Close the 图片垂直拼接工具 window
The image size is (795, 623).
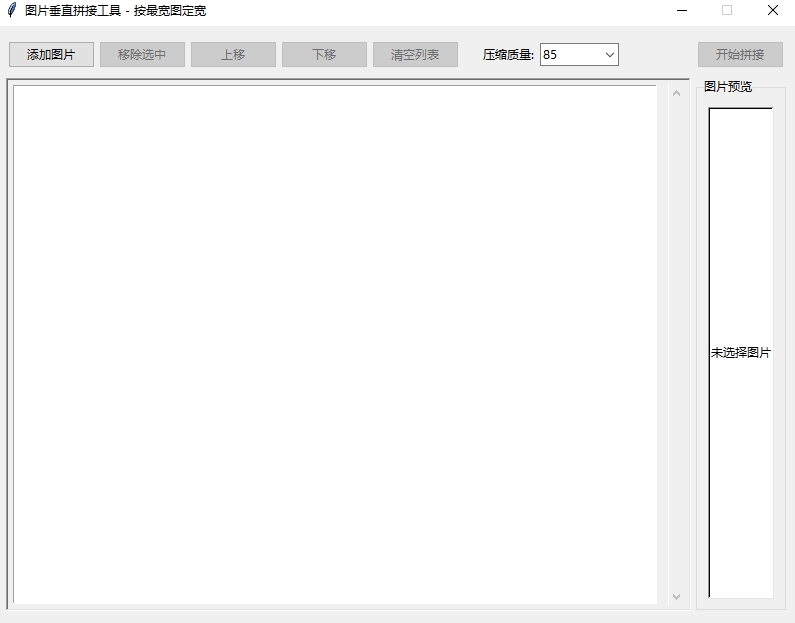773,11
